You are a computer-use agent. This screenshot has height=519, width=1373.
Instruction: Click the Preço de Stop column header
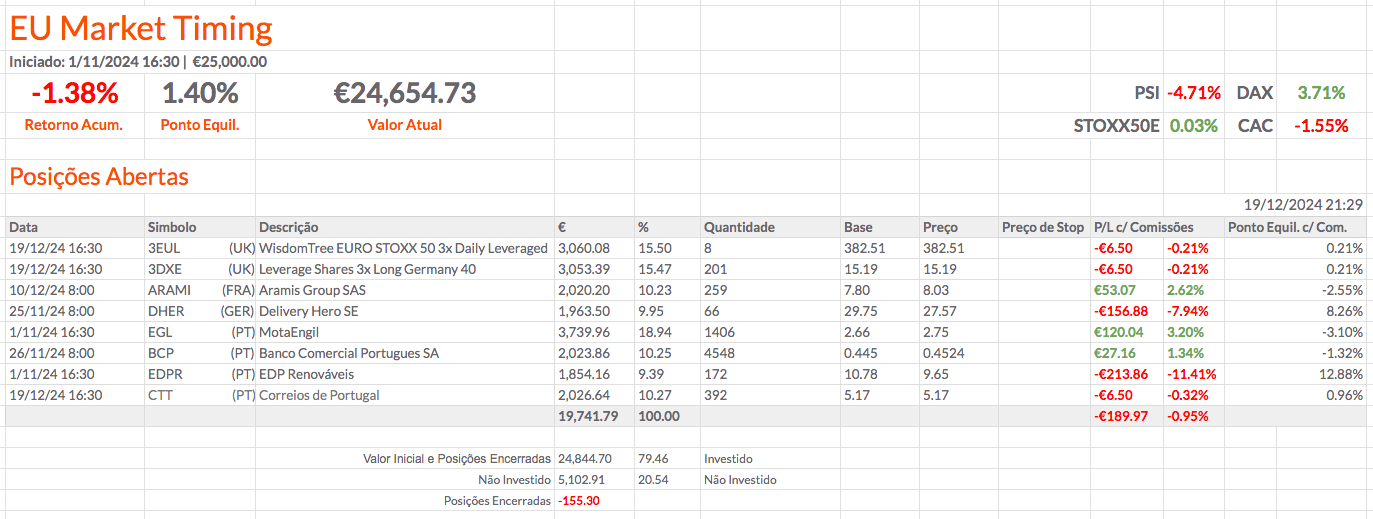coord(1042,227)
